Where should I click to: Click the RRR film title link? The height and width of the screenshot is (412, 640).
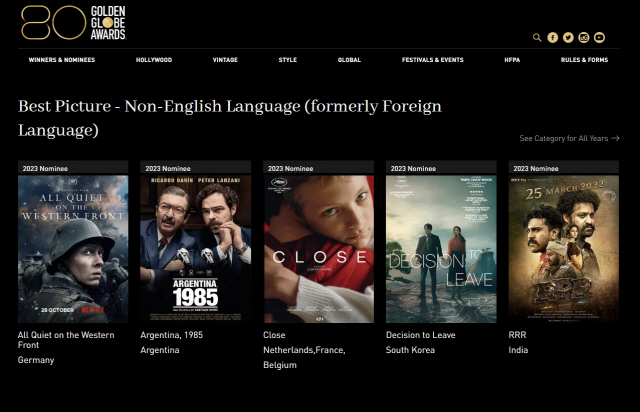coord(517,335)
